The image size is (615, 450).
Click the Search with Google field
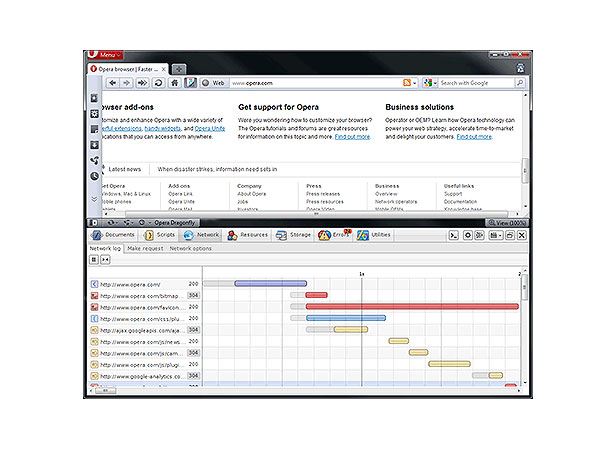click(x=477, y=83)
